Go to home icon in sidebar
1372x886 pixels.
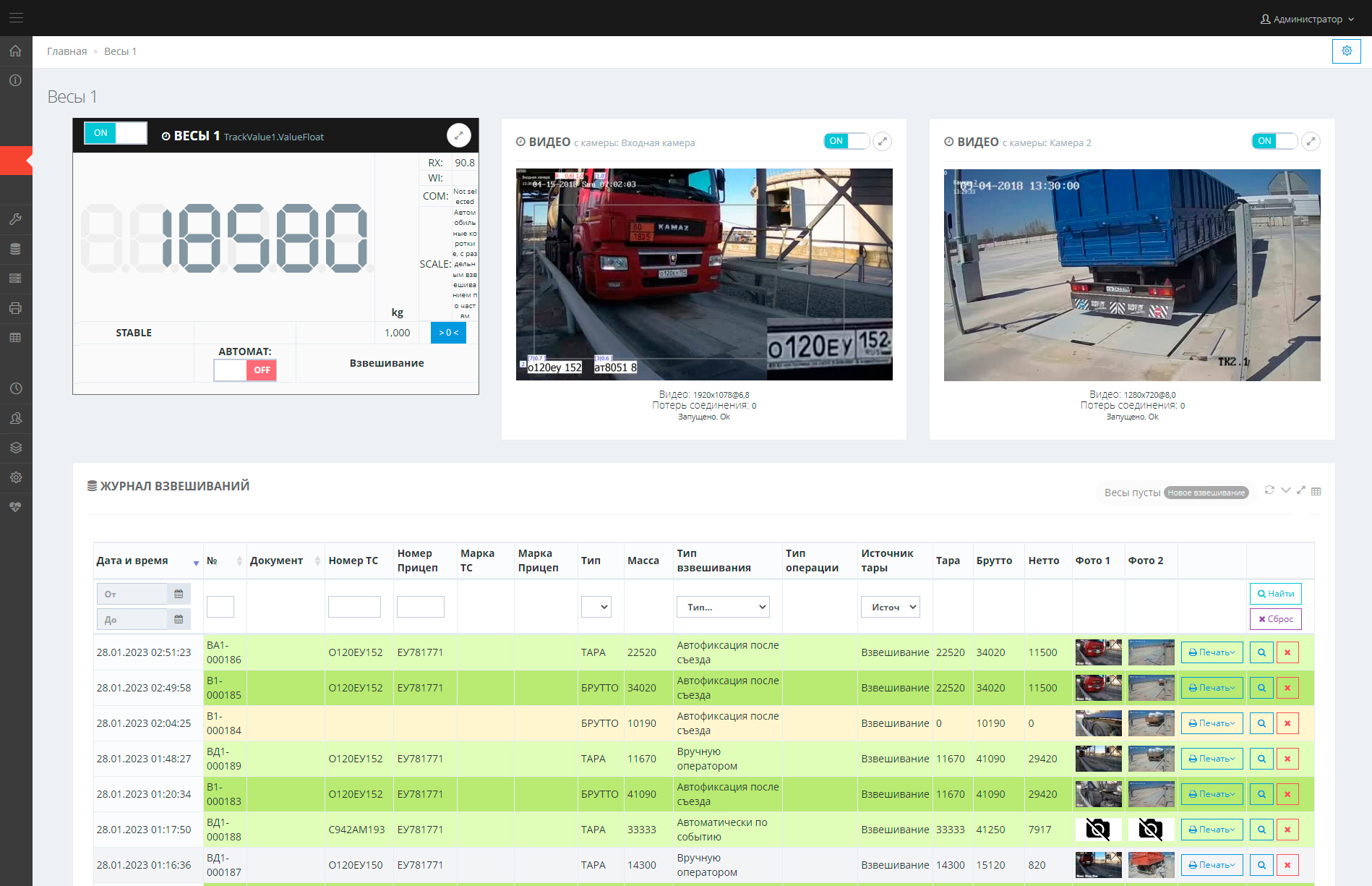[16, 51]
